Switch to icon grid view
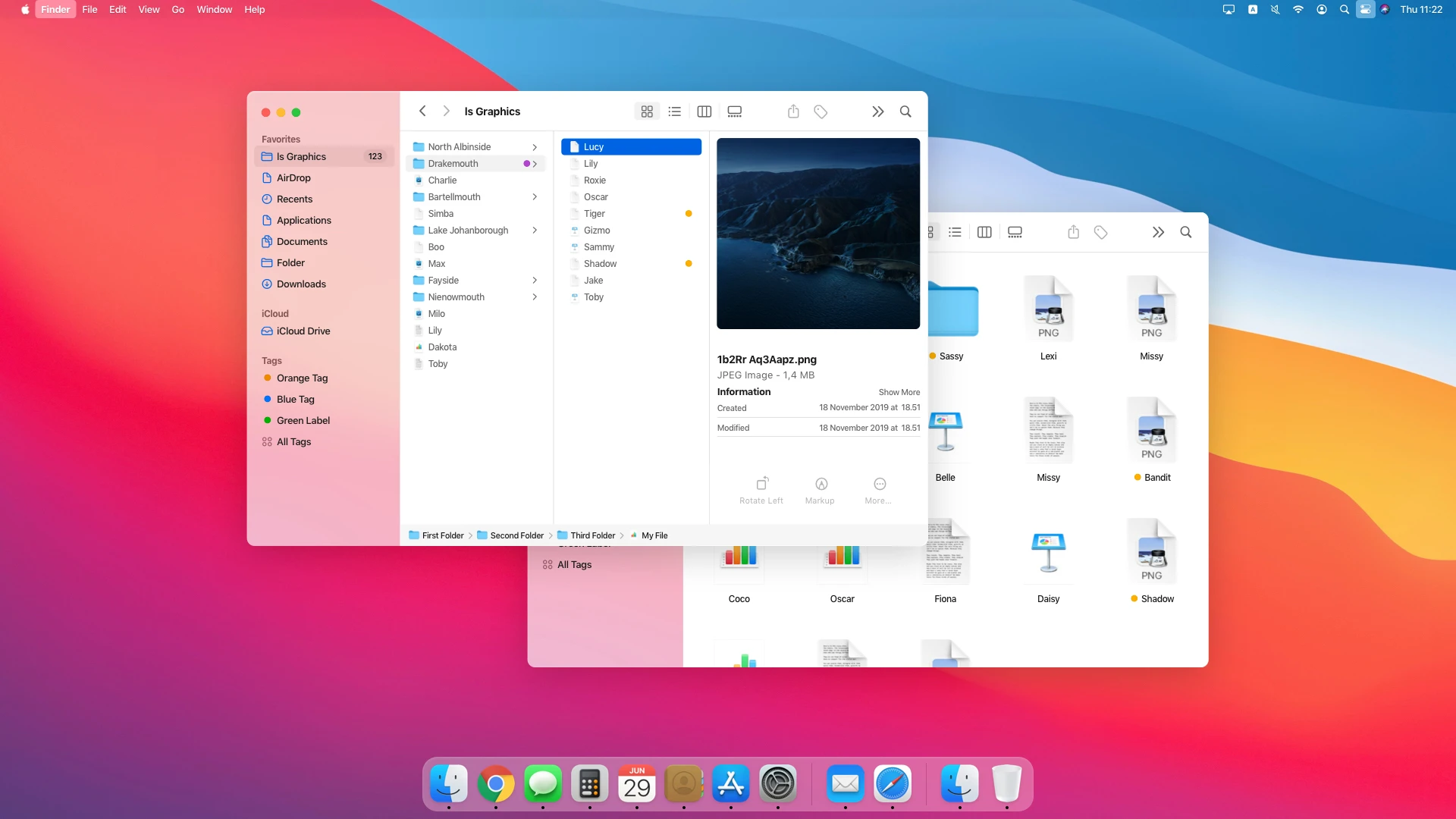The height and width of the screenshot is (819, 1456). (647, 111)
